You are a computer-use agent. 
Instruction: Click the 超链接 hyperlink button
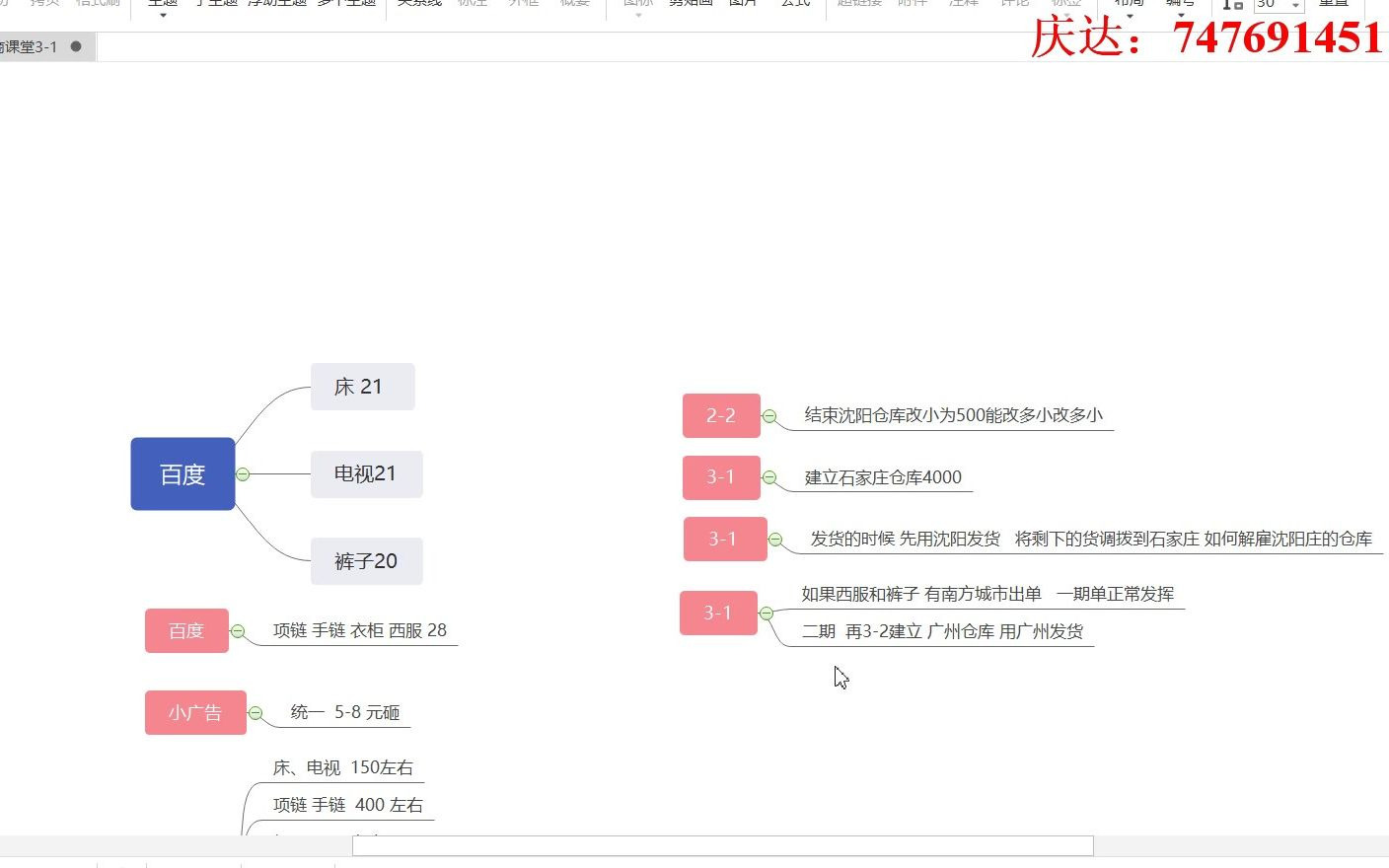point(858,3)
